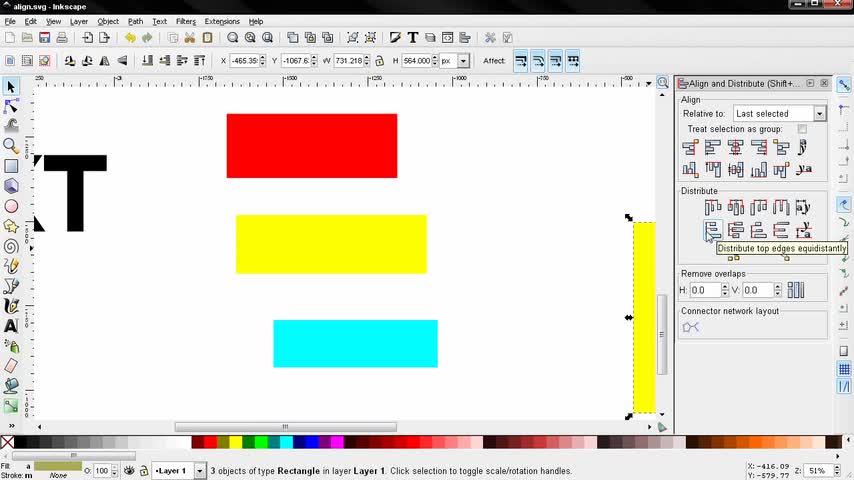The width and height of the screenshot is (854, 480).
Task: Click the Cut scissors icon
Action: [x=190, y=38]
